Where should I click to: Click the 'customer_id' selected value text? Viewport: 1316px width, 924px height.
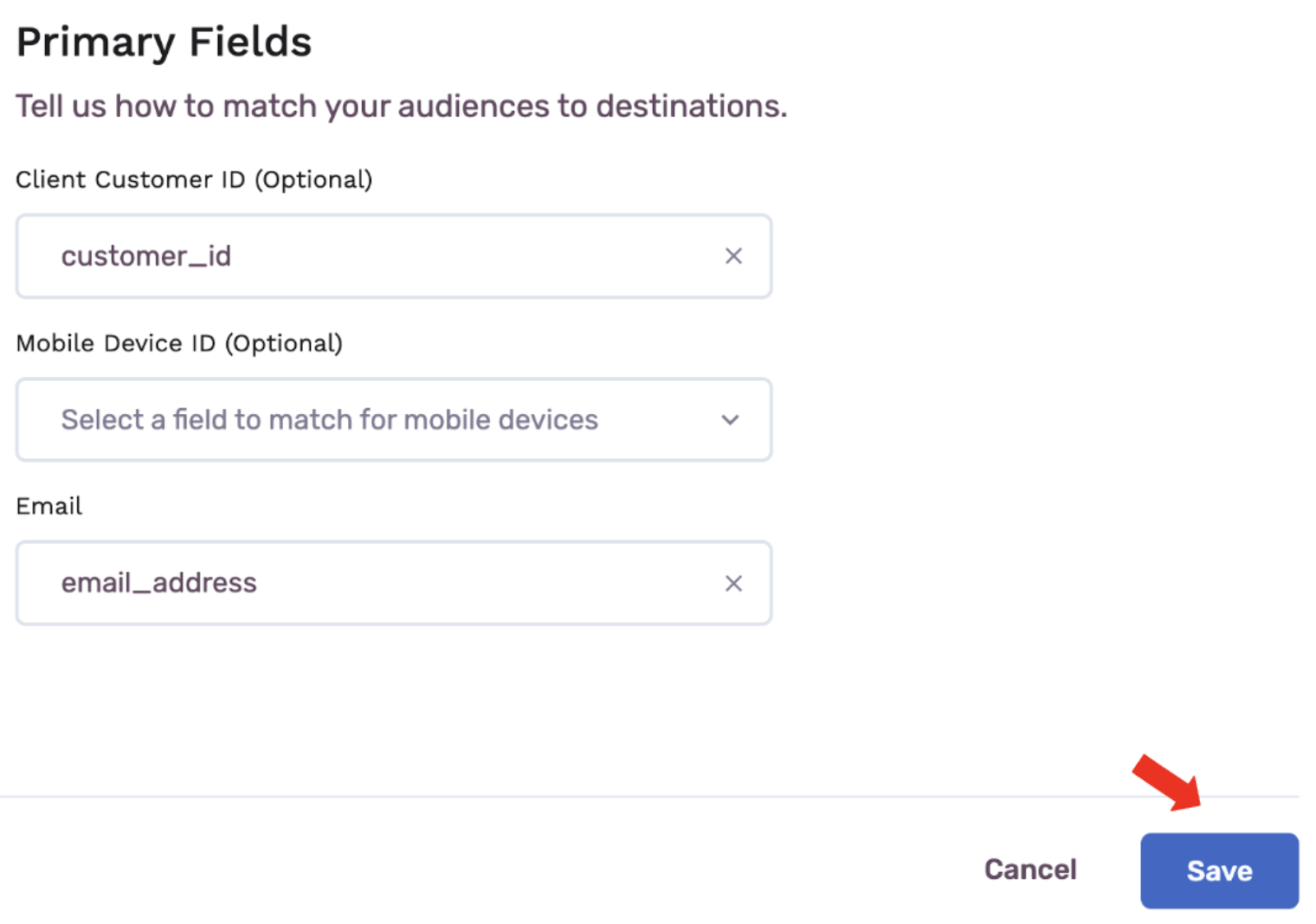146,256
